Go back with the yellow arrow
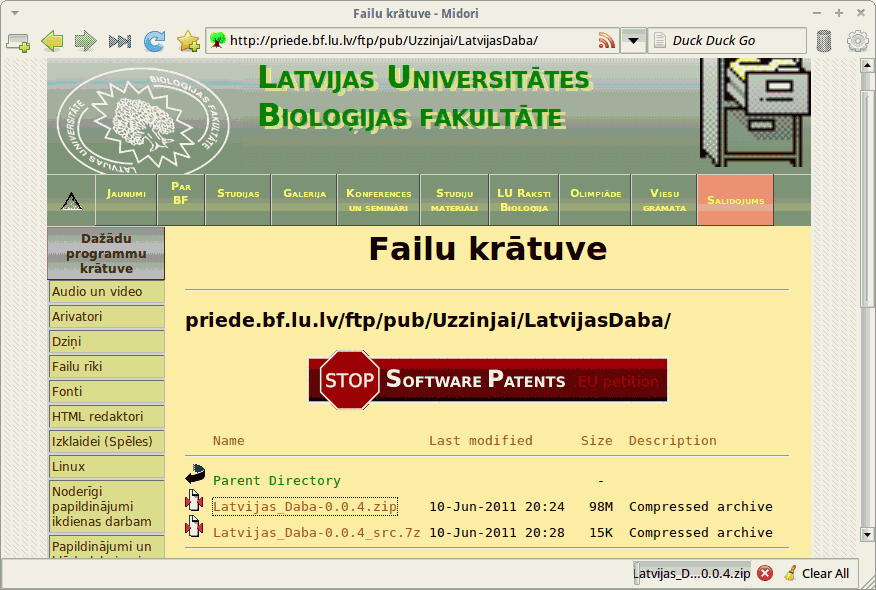The height and width of the screenshot is (590, 876). 52,41
